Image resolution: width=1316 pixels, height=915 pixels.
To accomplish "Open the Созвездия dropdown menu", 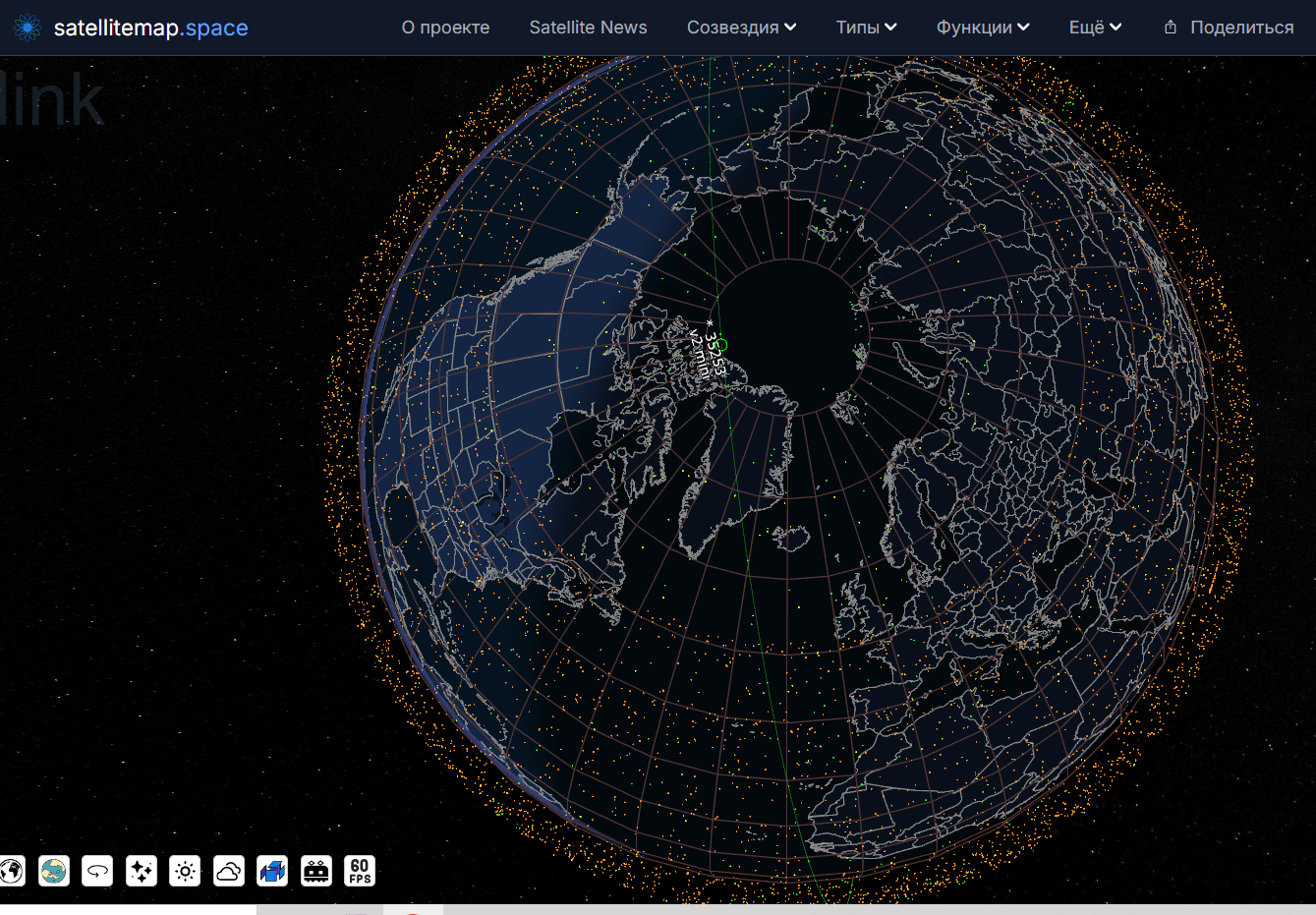I will 741,28.
